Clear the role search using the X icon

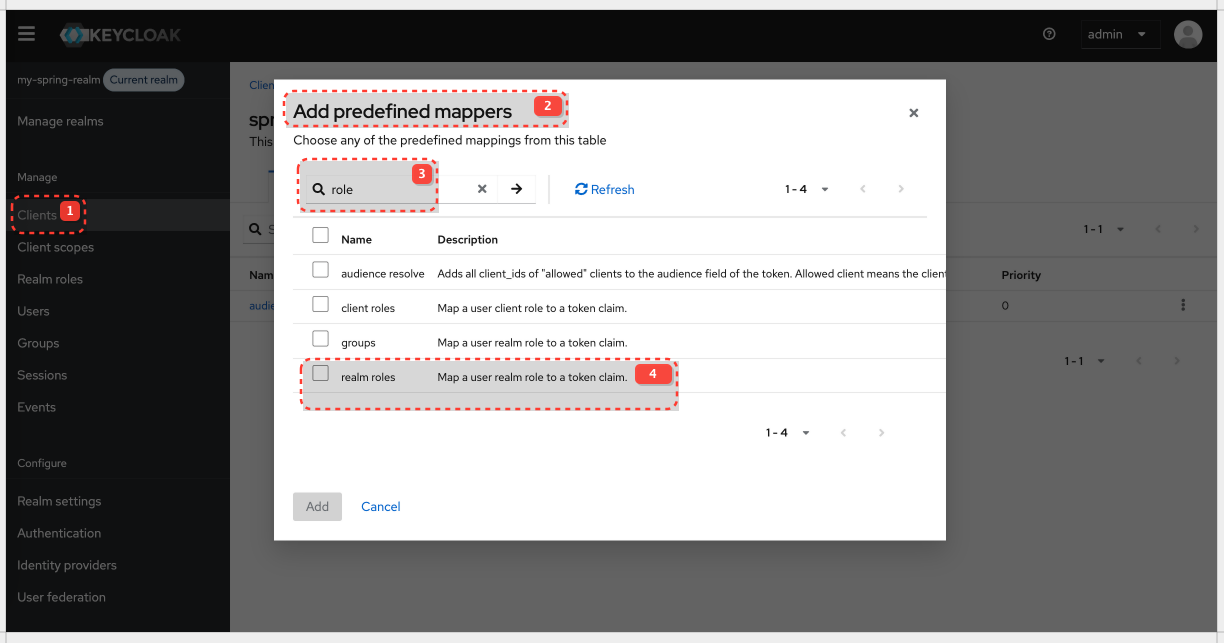point(482,188)
